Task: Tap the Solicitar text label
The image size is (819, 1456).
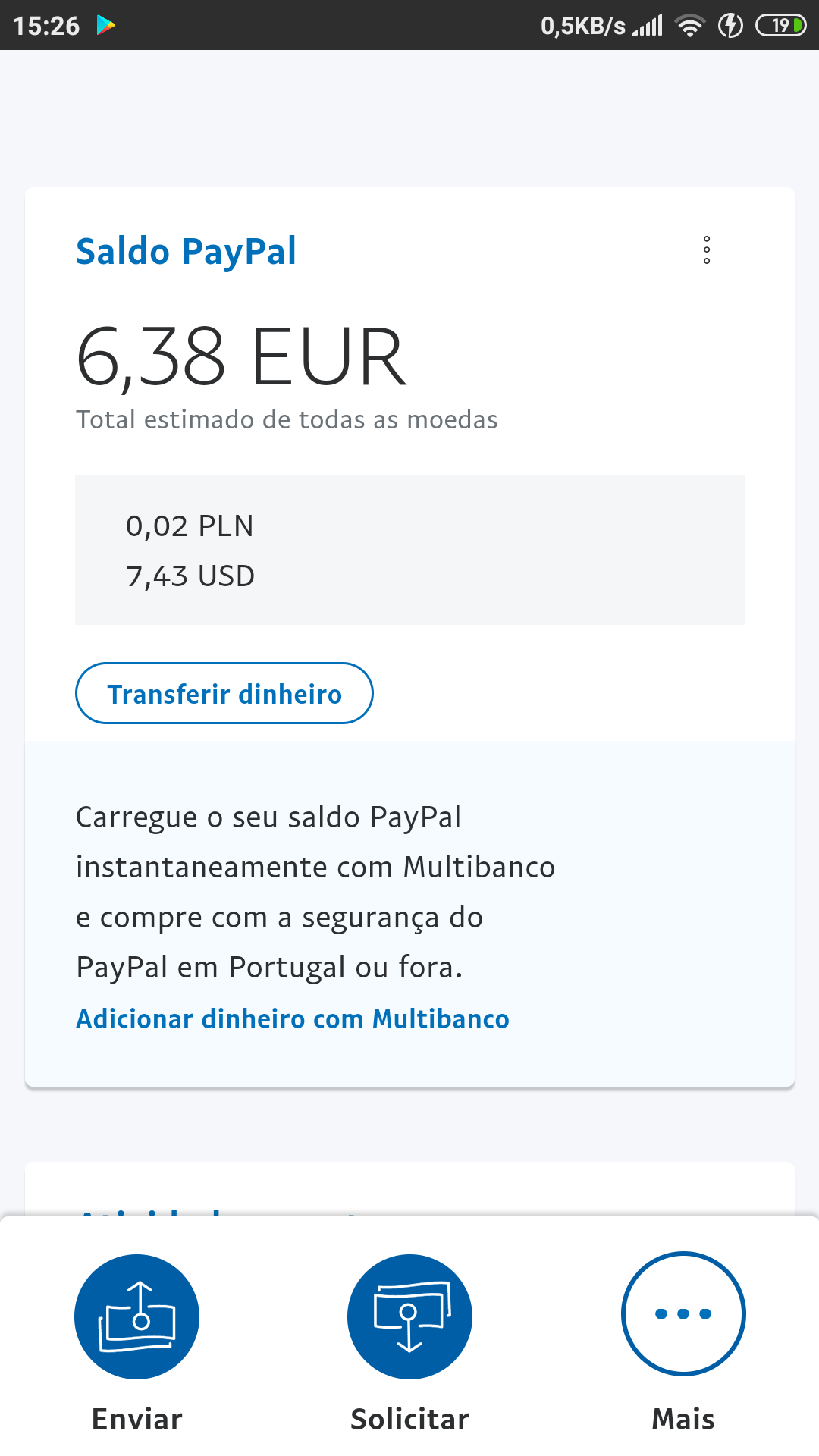Action: click(409, 1419)
